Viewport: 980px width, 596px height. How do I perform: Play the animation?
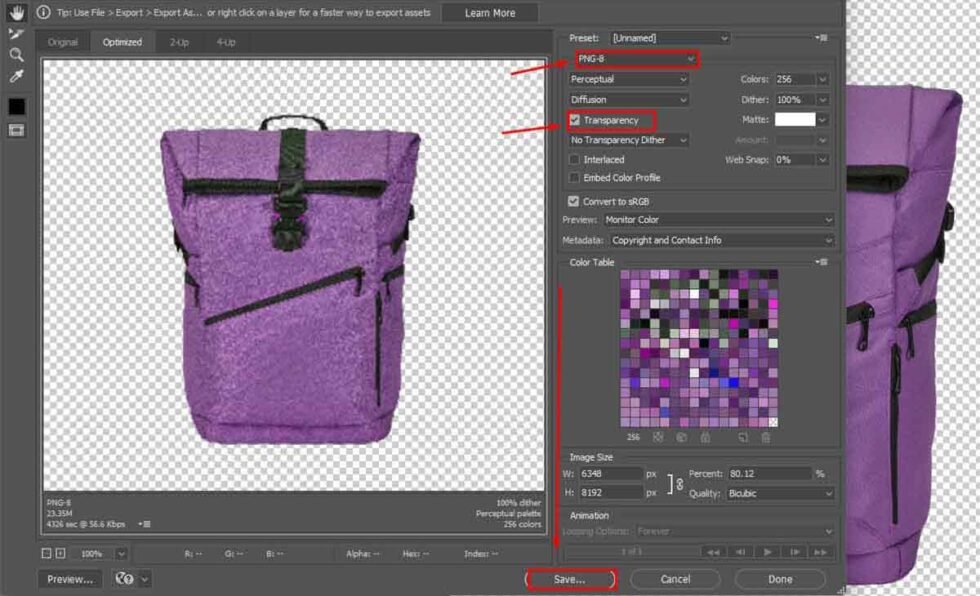(x=767, y=552)
